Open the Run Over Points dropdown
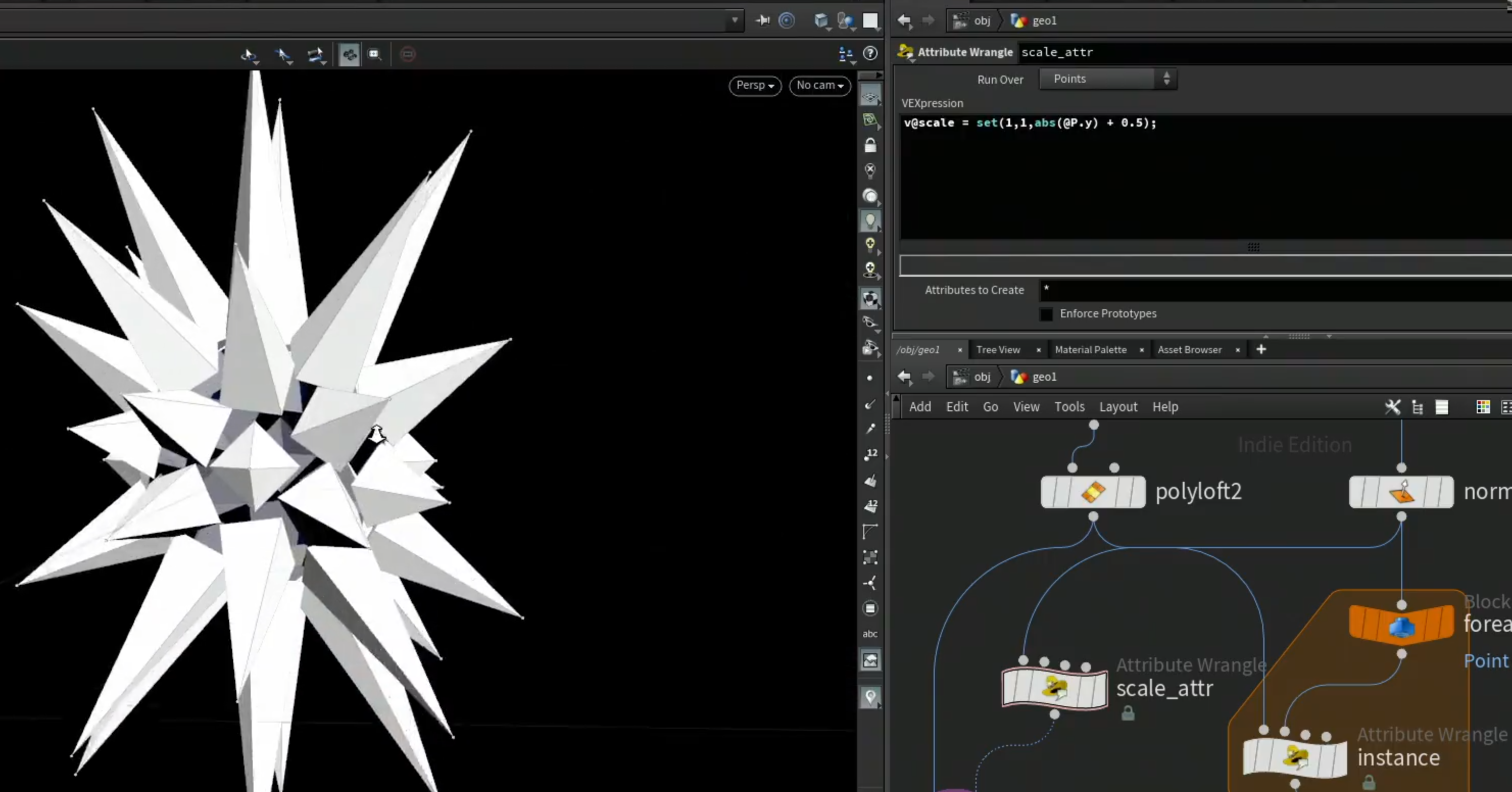Screen dimensions: 1512x792 tap(1108, 79)
